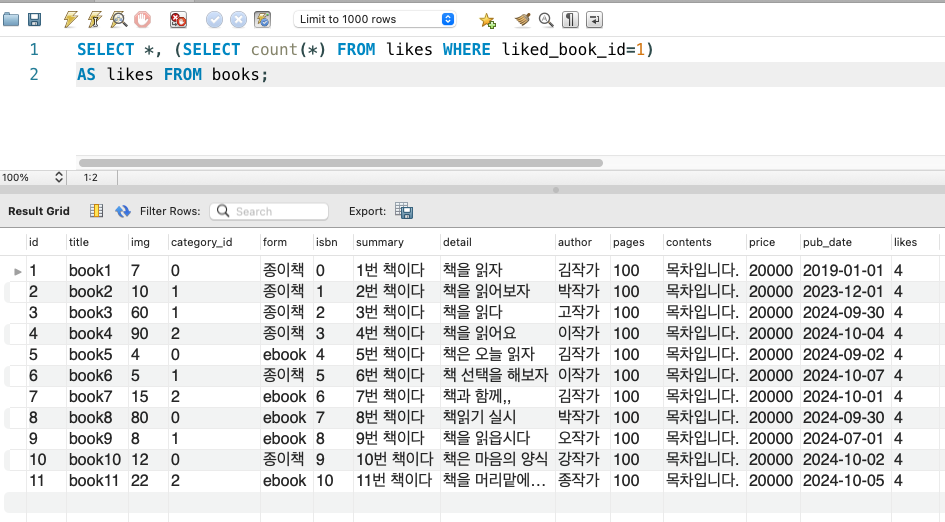
Task: Toggle word wrap icon in editor toolbar
Action: (x=594, y=19)
